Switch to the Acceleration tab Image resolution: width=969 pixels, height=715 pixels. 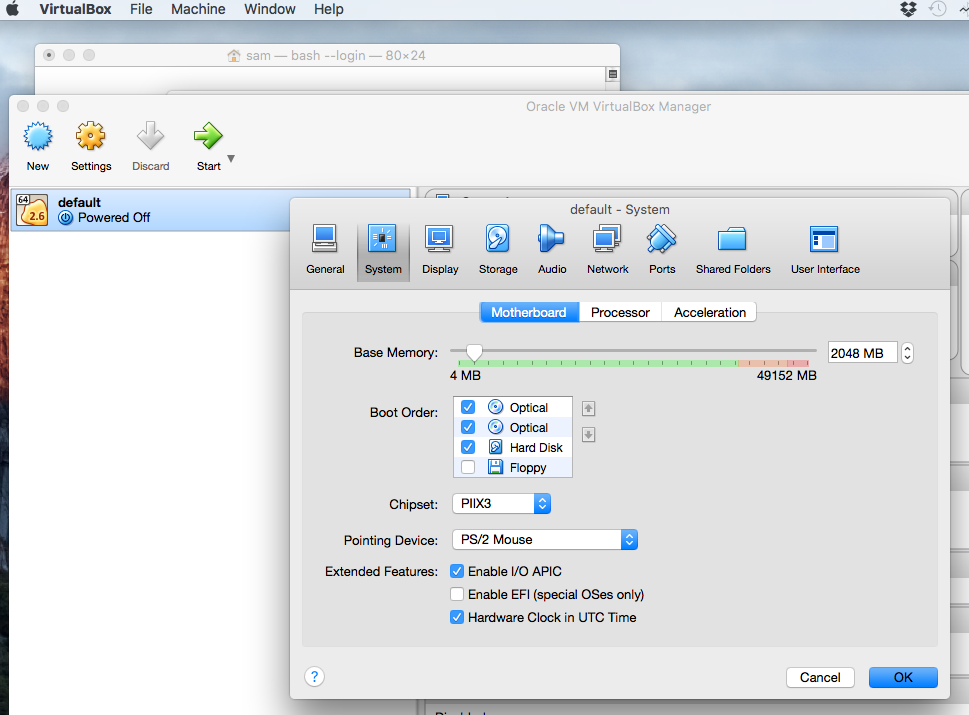tap(709, 312)
